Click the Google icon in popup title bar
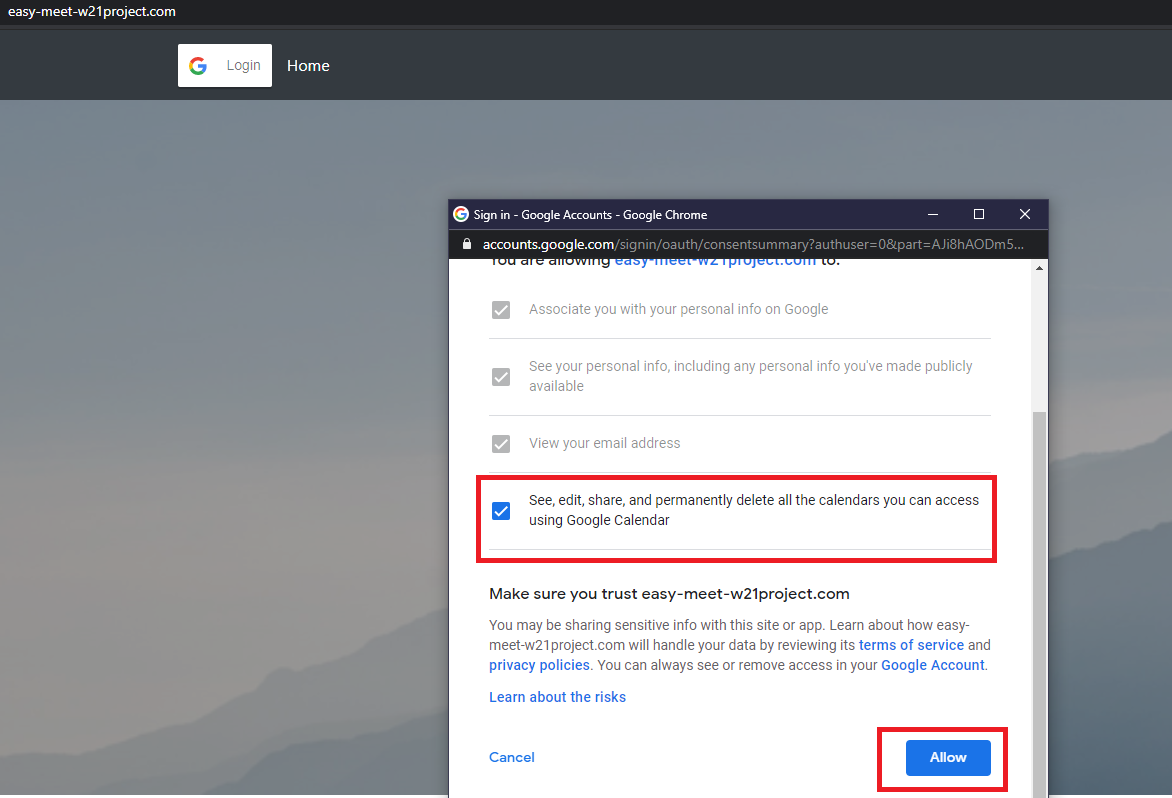1172x798 pixels. 461,214
